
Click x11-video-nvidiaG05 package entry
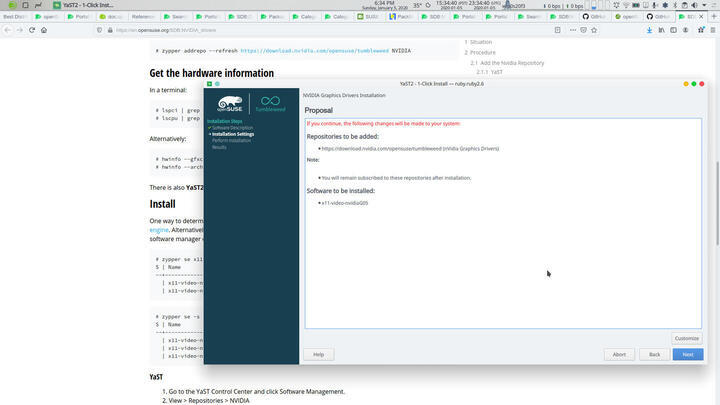click(x=344, y=203)
